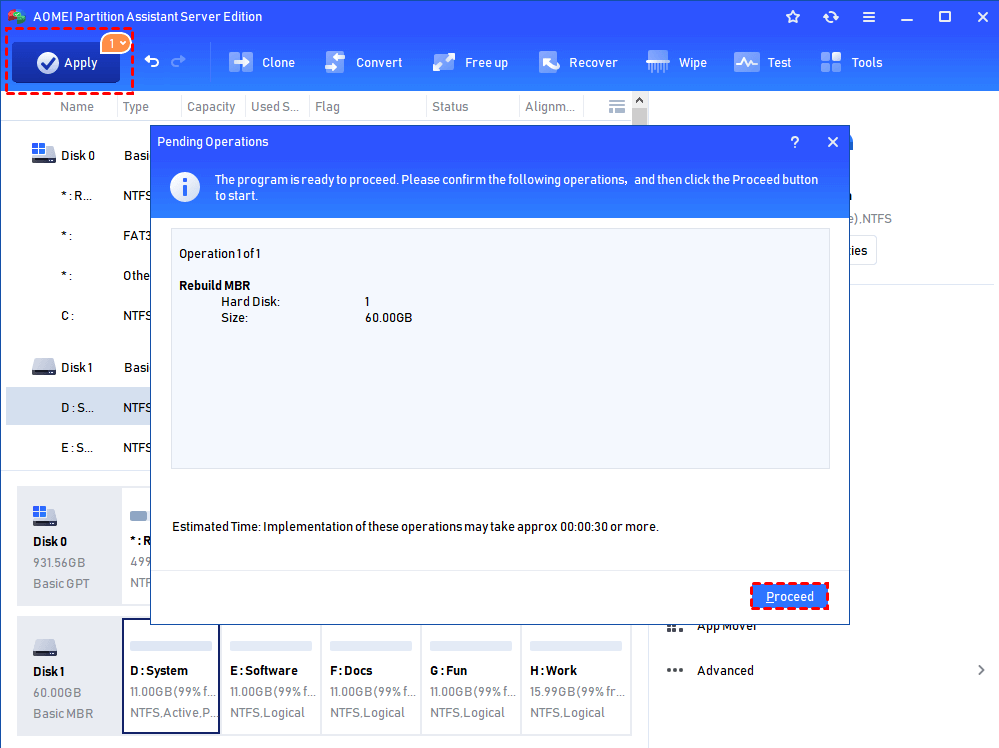The image size is (999, 748).
Task: Select F: Docs partition block
Action: [371, 677]
